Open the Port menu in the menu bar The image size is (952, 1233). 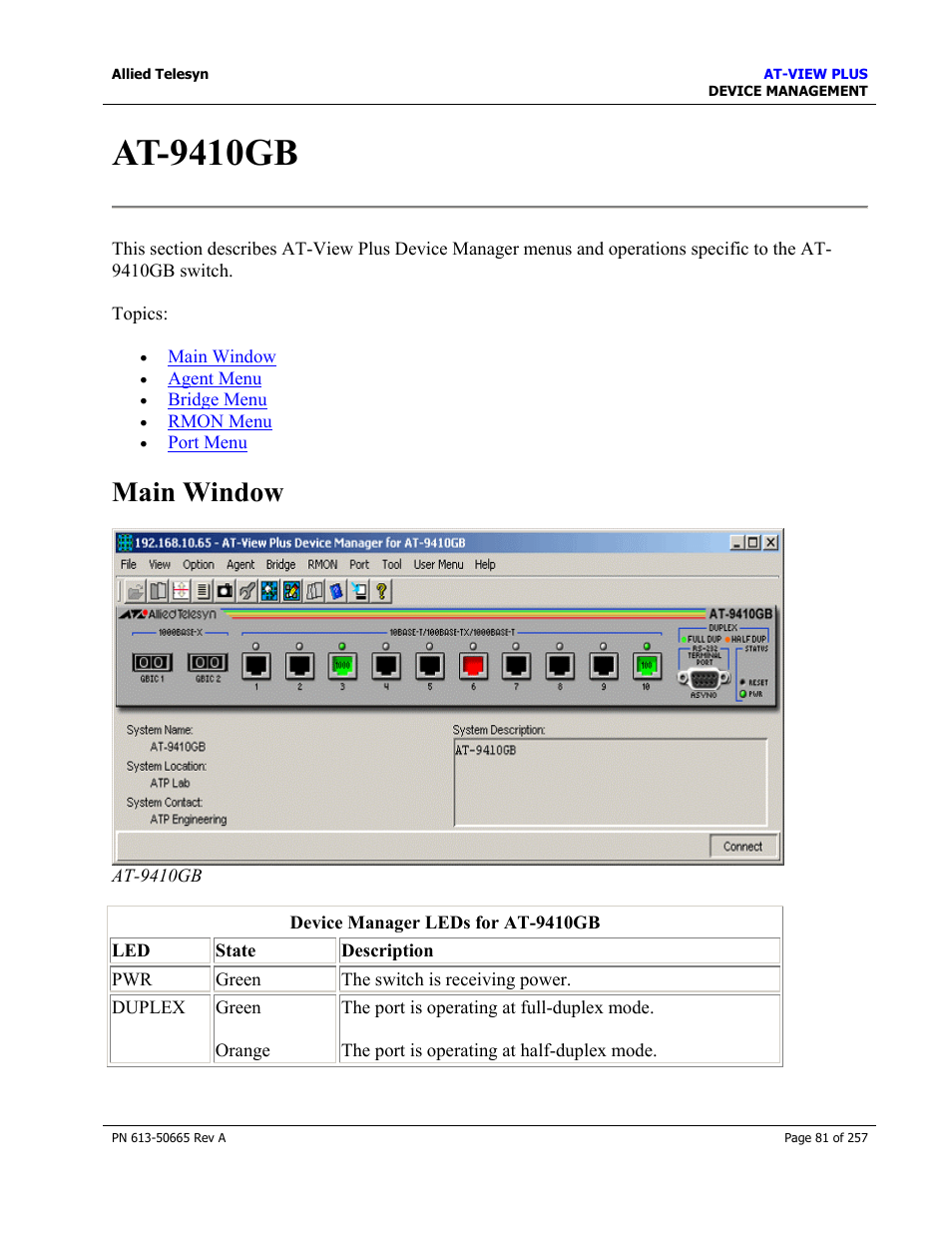359,565
